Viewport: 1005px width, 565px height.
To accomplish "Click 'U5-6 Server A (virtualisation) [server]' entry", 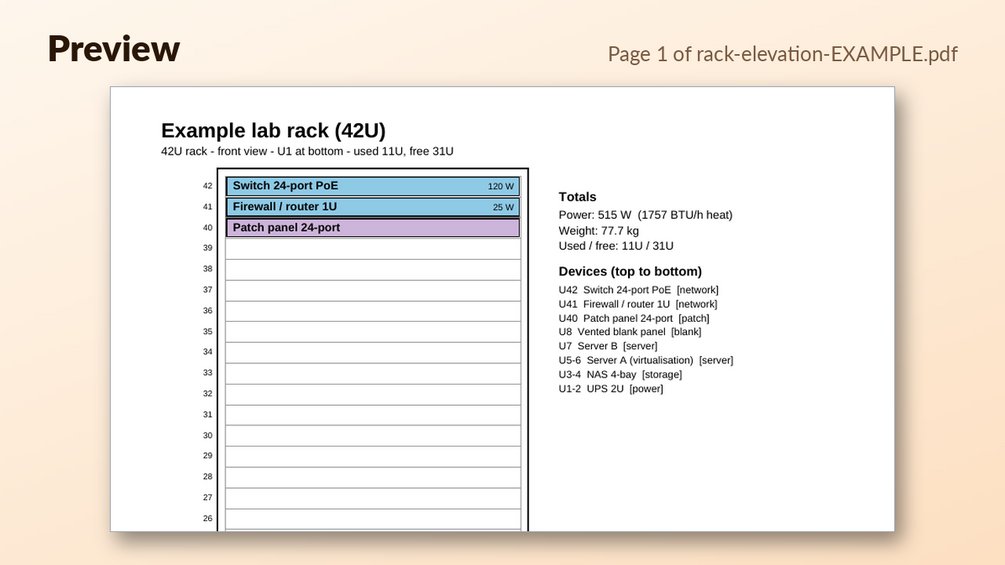I will 646,361.
